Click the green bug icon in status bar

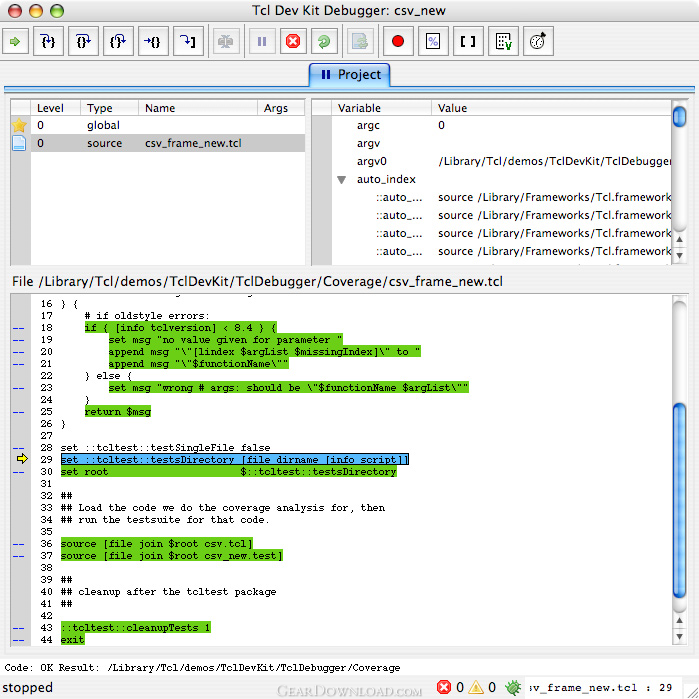pos(513,687)
